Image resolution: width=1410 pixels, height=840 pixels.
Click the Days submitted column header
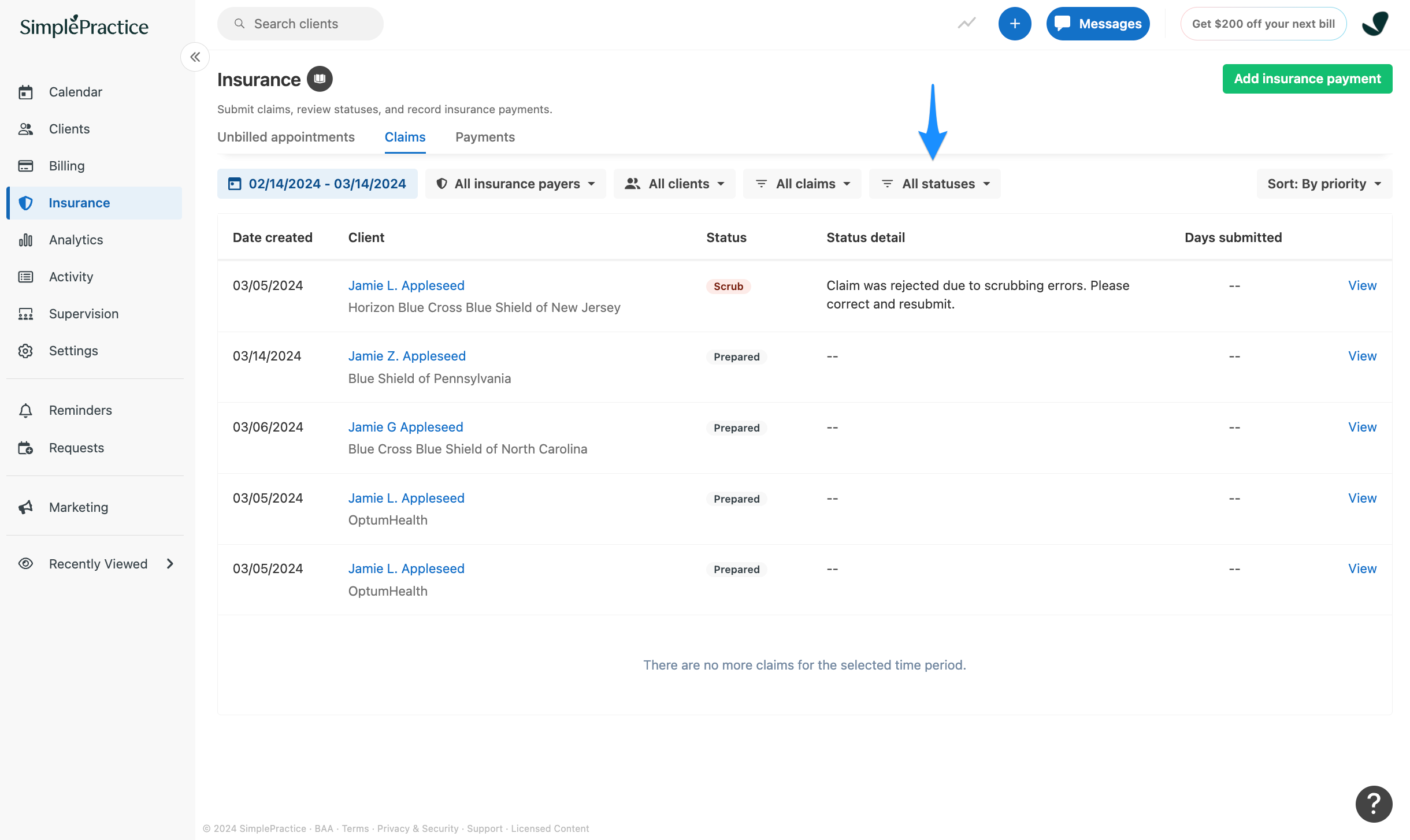[1233, 237]
